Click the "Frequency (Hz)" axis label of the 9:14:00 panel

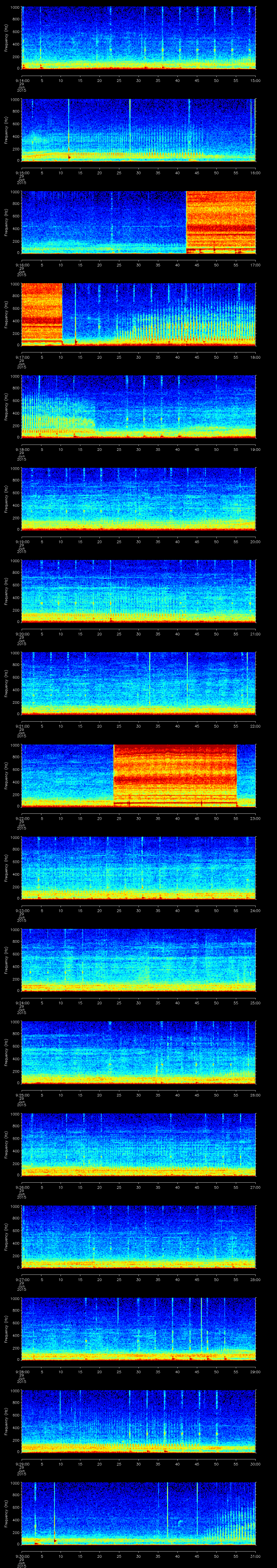[6, 38]
